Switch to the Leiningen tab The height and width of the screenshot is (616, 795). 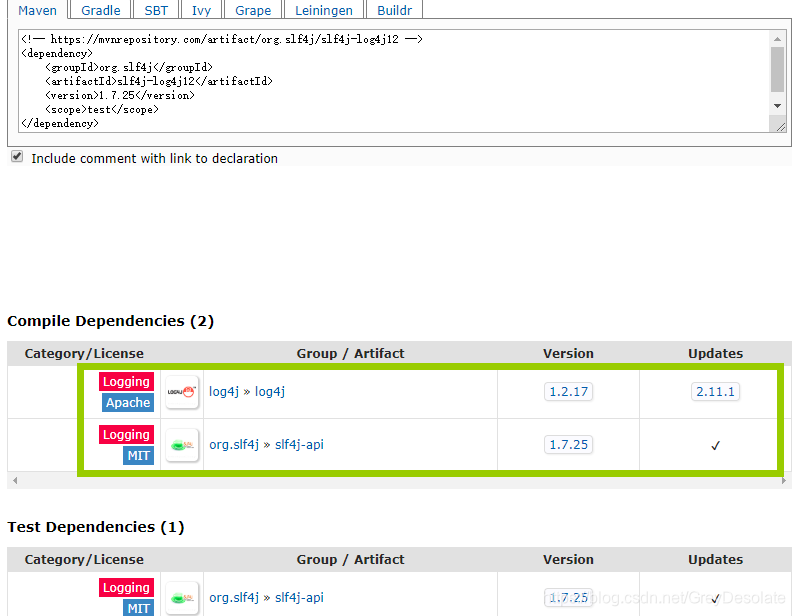(324, 10)
